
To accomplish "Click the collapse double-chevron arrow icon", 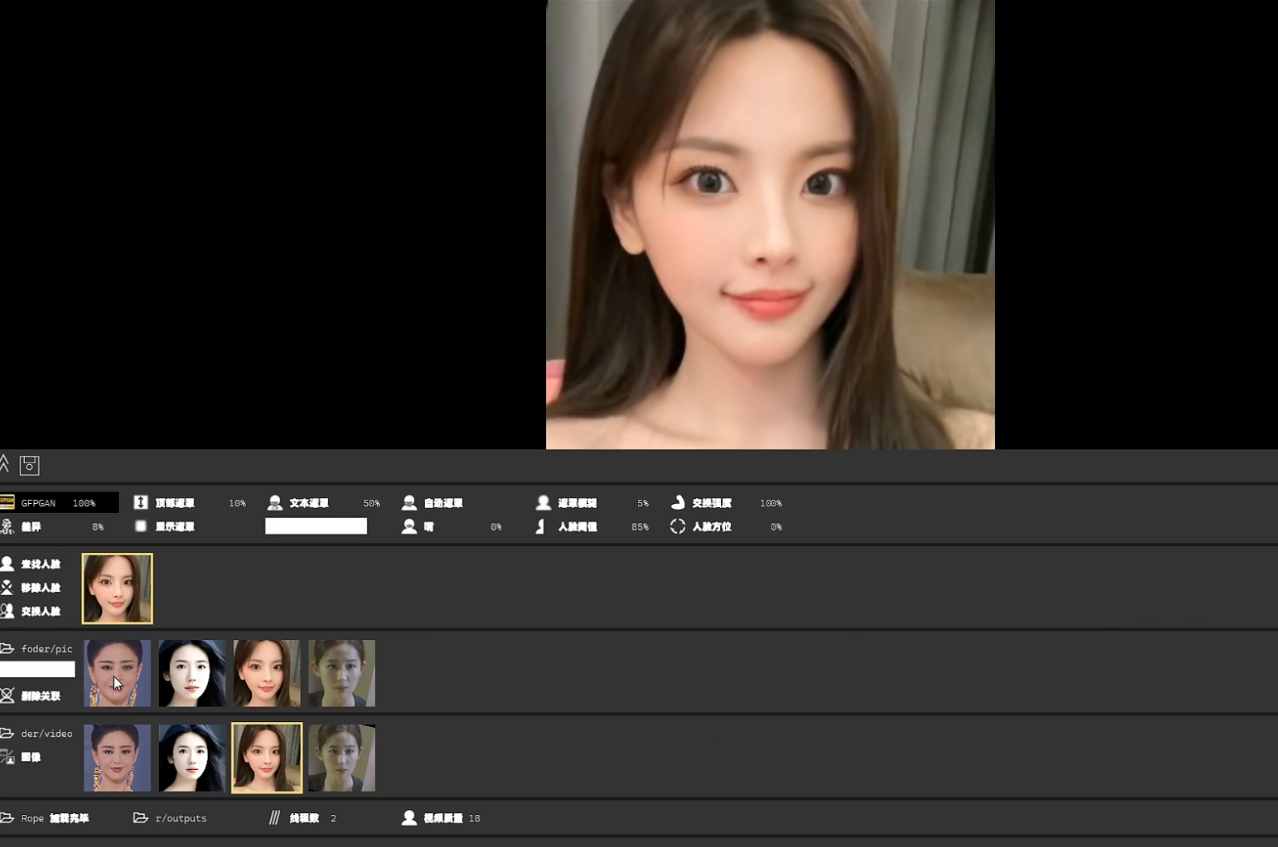I will (5, 464).
